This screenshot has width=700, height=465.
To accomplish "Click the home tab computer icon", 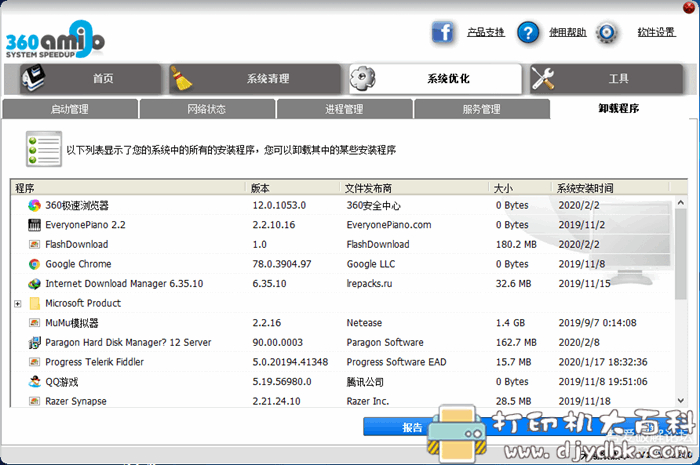I will tap(33, 78).
